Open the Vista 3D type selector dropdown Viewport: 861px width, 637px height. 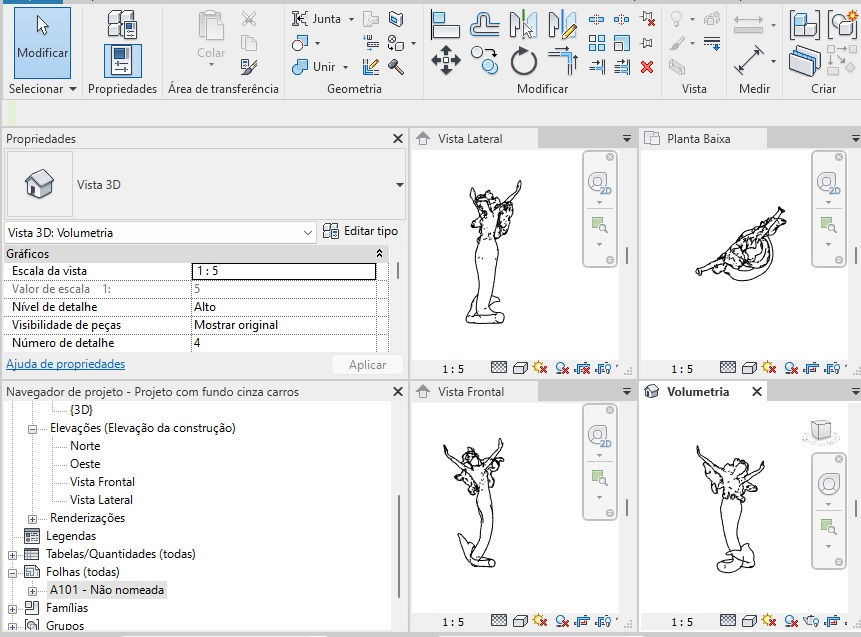[400, 185]
